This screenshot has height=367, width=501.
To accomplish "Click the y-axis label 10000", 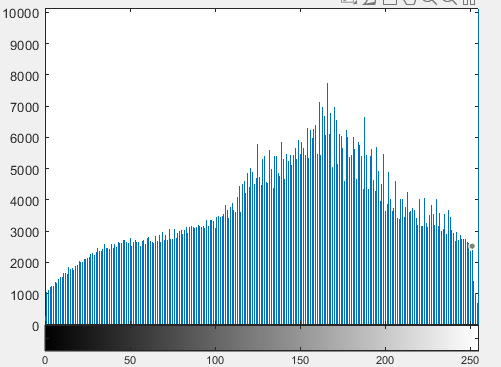I will (x=21, y=14).
